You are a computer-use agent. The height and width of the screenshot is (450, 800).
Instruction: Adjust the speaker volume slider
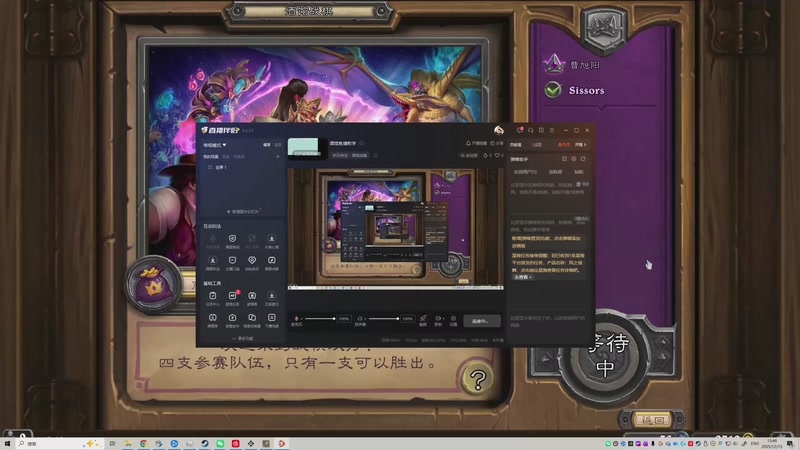pyautogui.click(x=383, y=319)
